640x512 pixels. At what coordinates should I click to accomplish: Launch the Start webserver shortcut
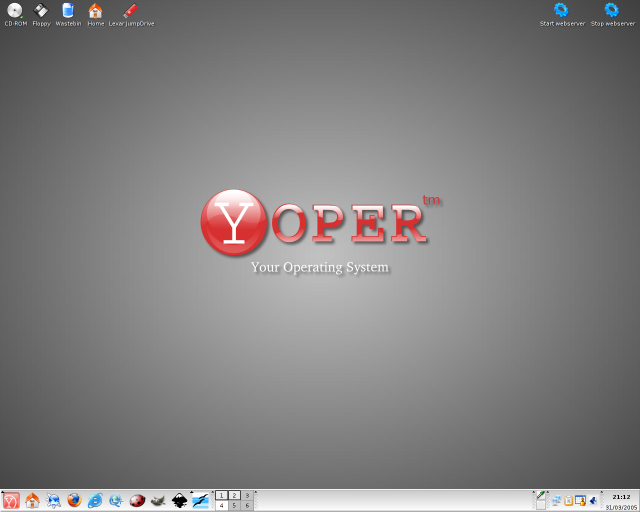click(x=562, y=14)
